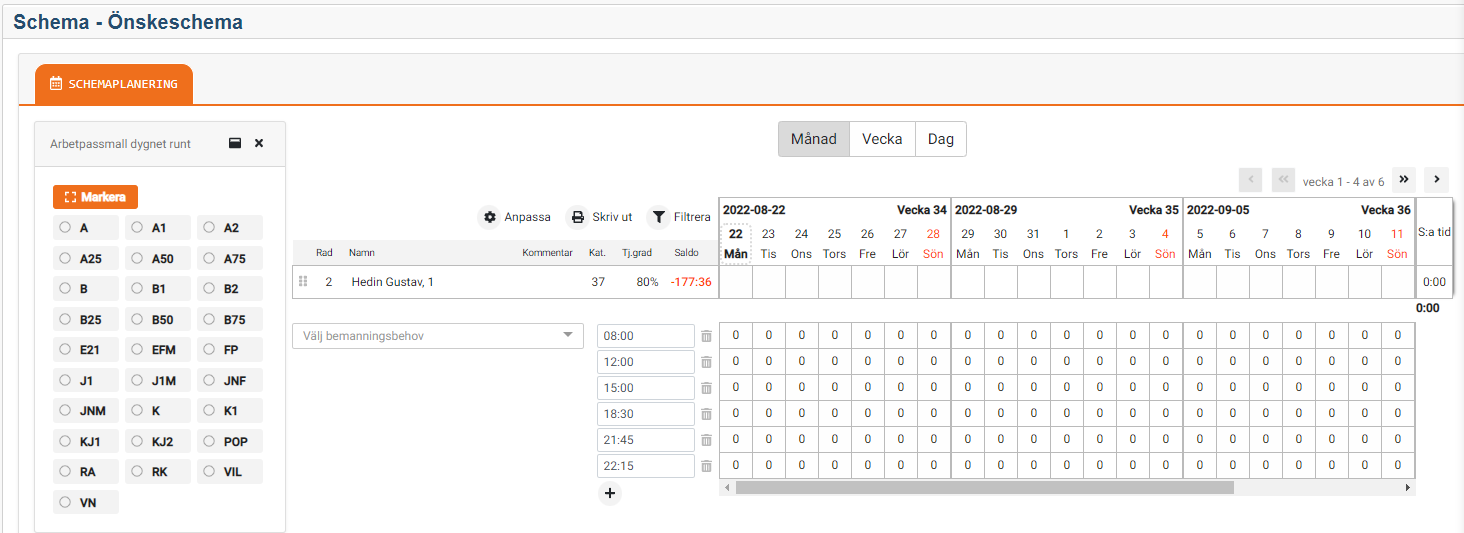Screen dimensions: 1464x533
Task: Sort by Namn column header
Action: [362, 253]
